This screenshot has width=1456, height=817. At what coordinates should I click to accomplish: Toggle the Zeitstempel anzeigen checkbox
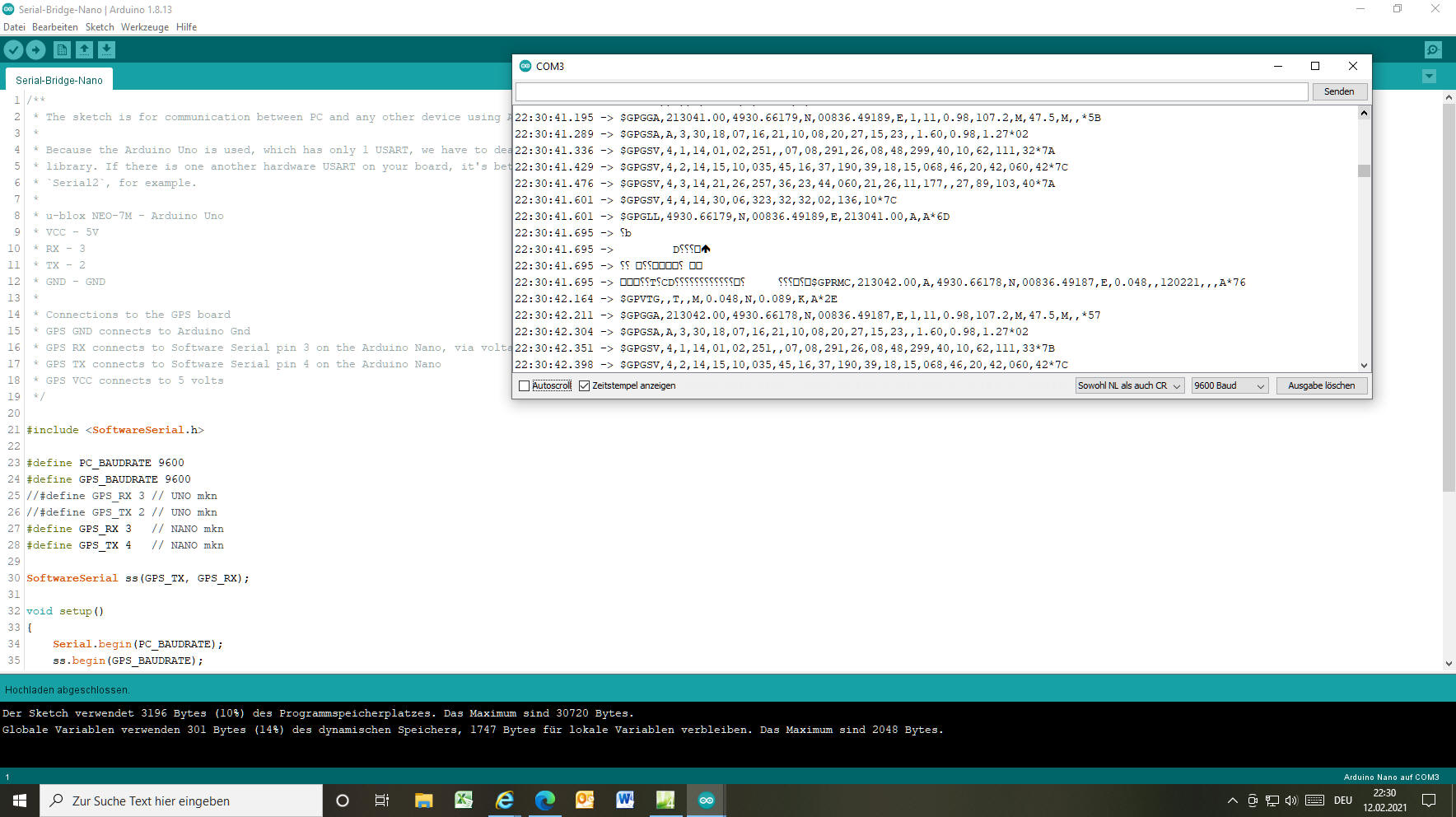[x=584, y=385]
